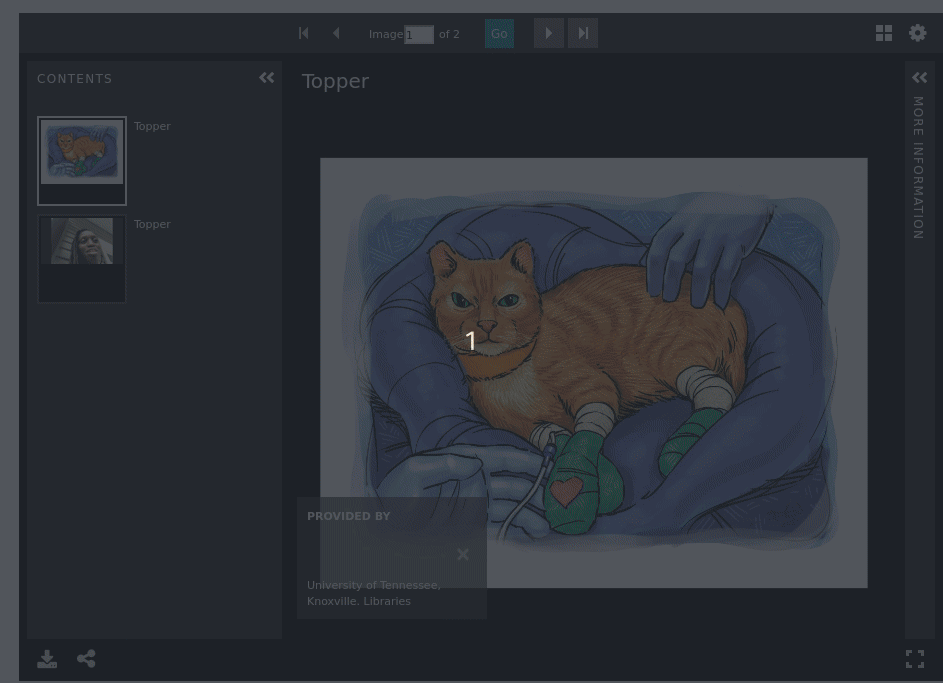
Task: Click the download icon
Action: click(x=47, y=659)
